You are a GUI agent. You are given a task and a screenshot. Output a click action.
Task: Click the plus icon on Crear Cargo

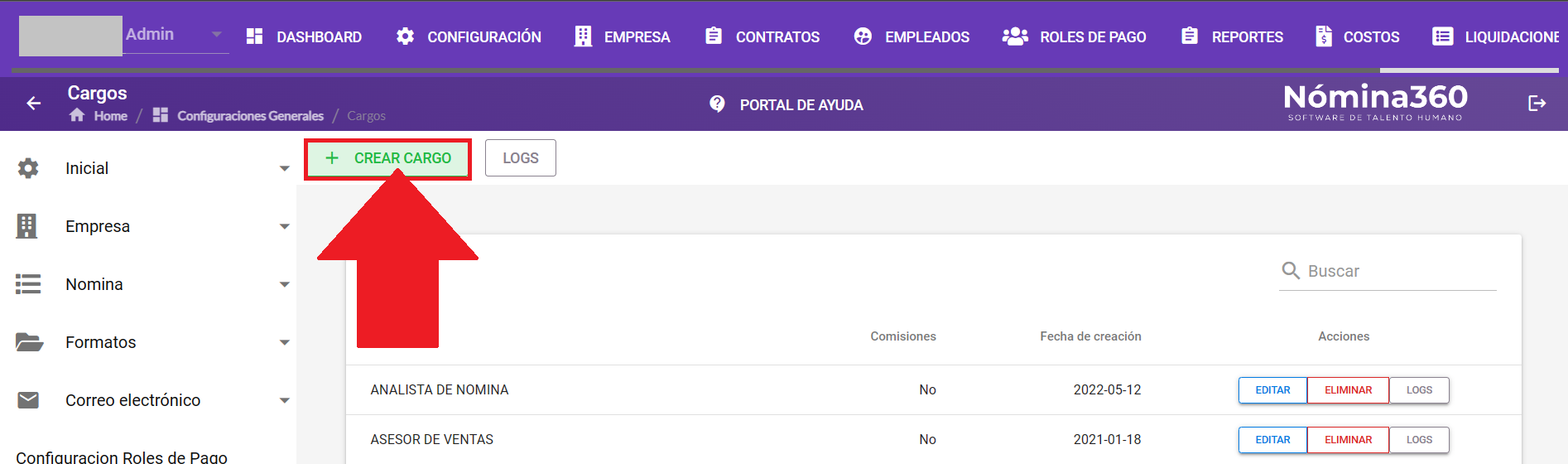point(332,158)
